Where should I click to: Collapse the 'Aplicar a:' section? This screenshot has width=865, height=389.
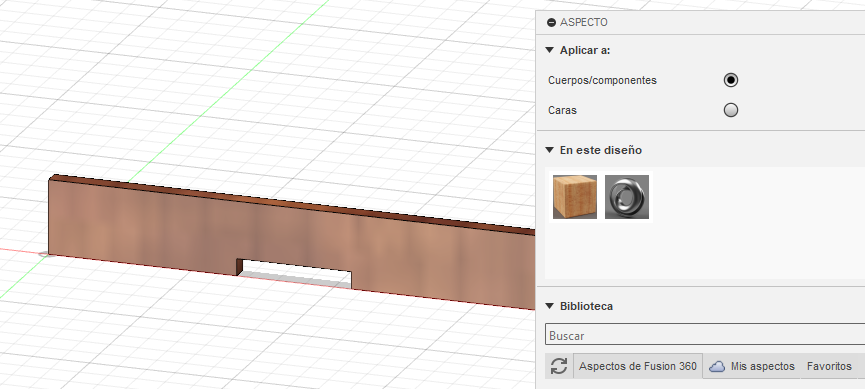pyautogui.click(x=549, y=50)
